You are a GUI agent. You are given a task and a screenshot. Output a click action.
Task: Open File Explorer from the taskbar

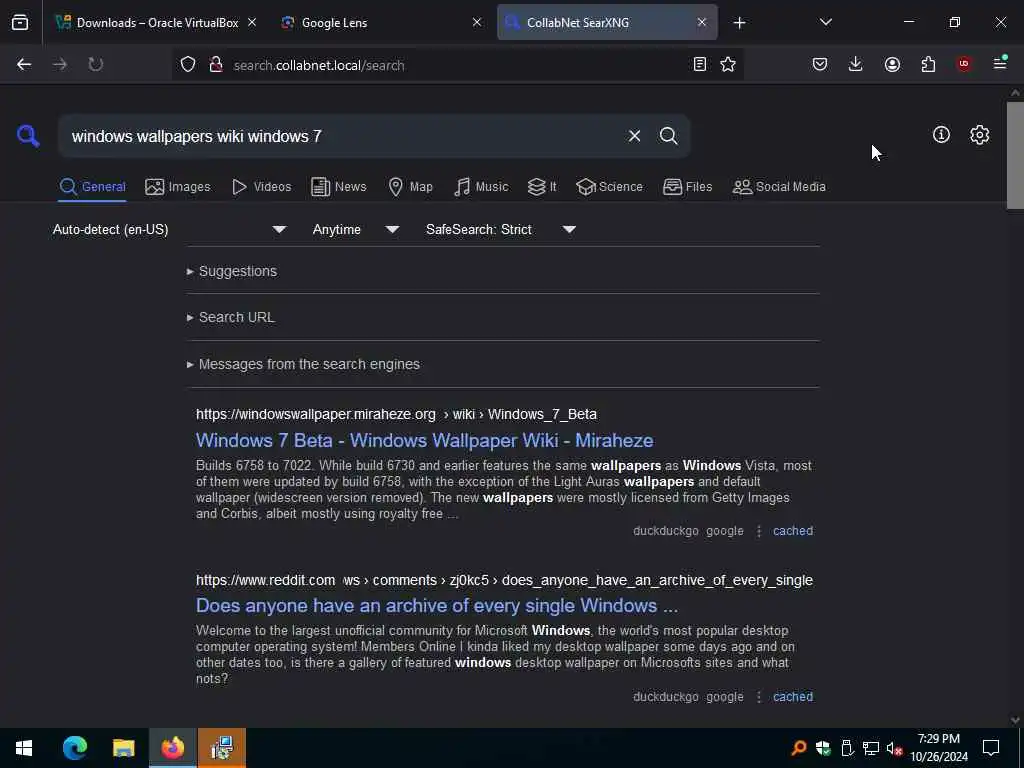pos(123,748)
